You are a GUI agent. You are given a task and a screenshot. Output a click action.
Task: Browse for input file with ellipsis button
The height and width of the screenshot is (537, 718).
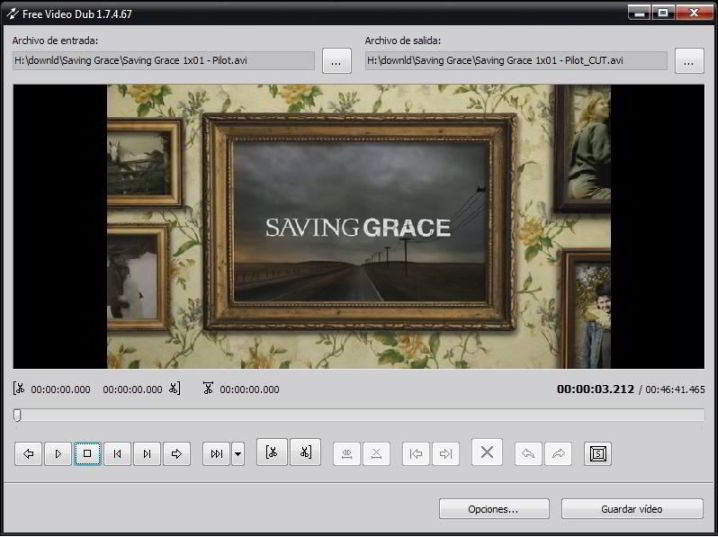point(337,61)
